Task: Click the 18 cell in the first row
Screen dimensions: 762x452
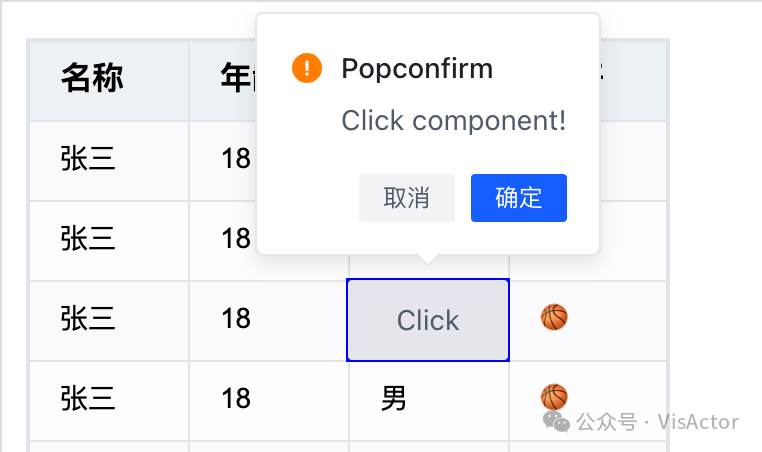Action: [x=236, y=159]
